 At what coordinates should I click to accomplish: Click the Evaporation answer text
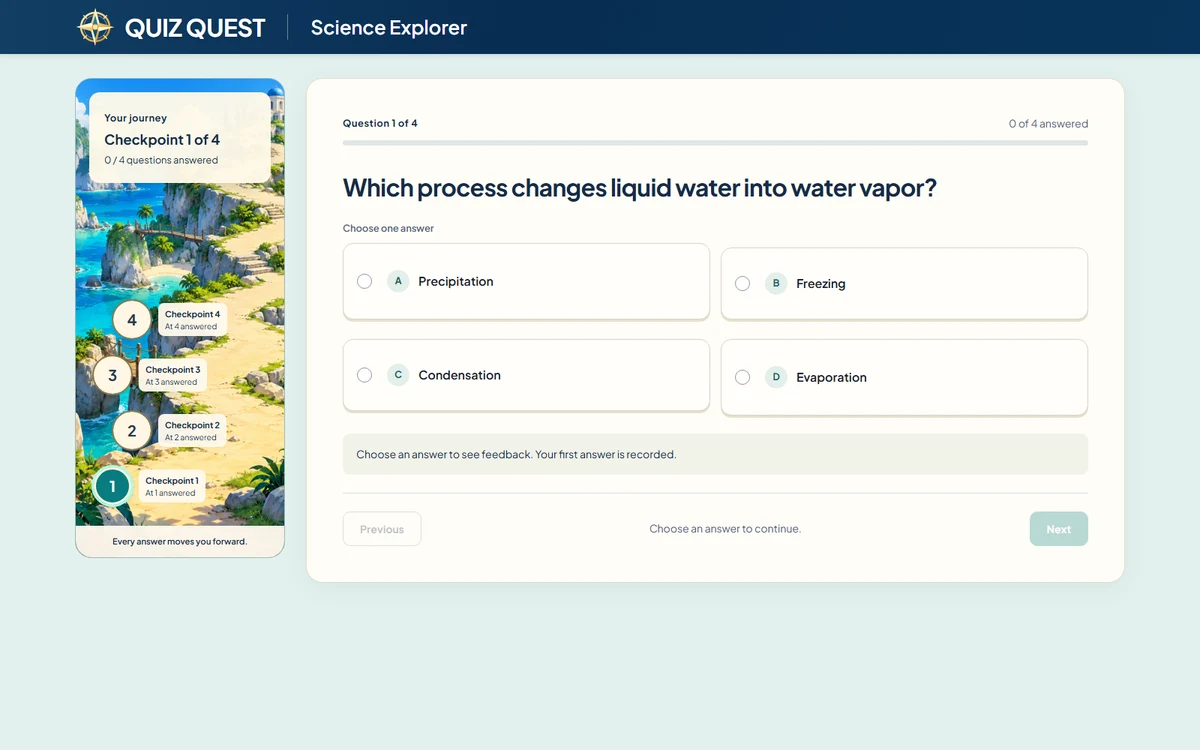coord(831,377)
